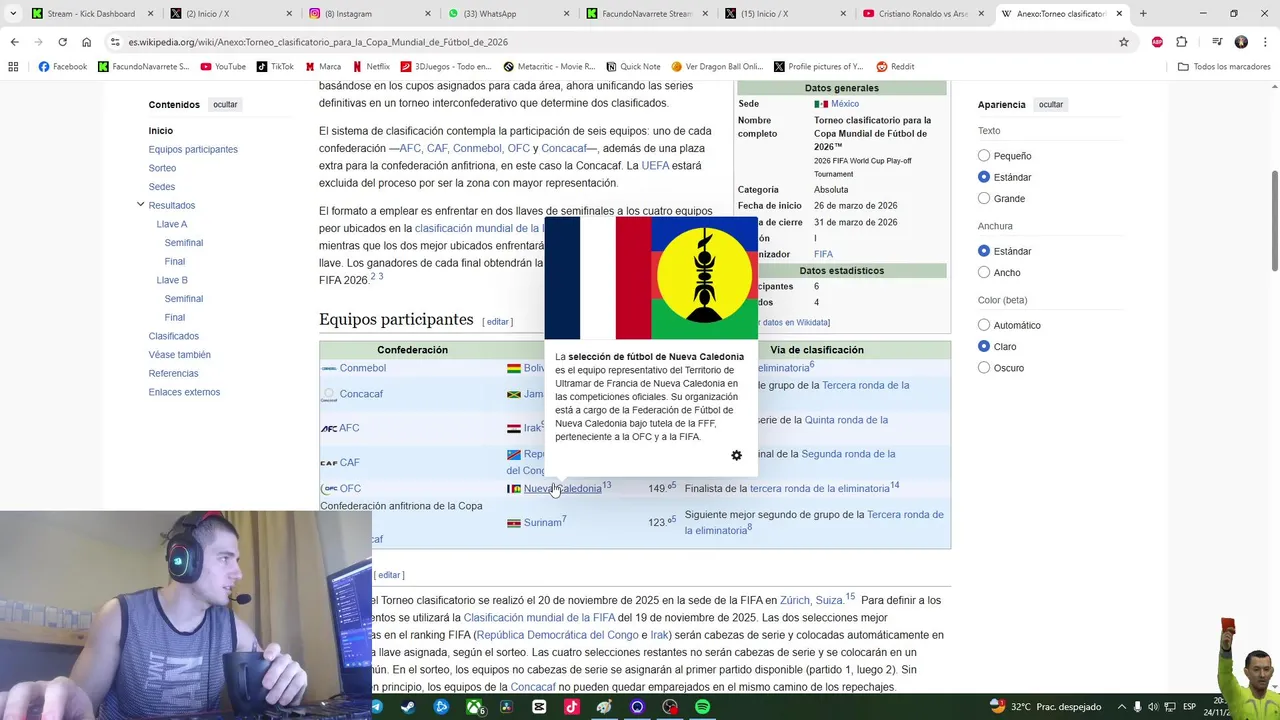Open CapCut from the taskbar
The height and width of the screenshot is (720, 1280).
[x=539, y=707]
